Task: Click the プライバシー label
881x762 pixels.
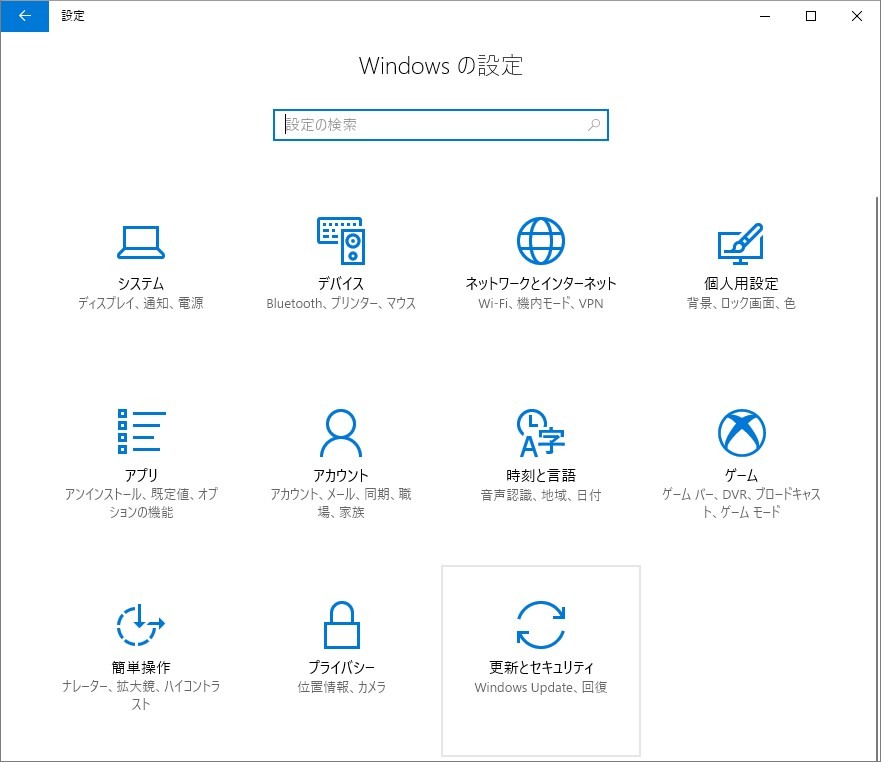Action: [x=341, y=667]
